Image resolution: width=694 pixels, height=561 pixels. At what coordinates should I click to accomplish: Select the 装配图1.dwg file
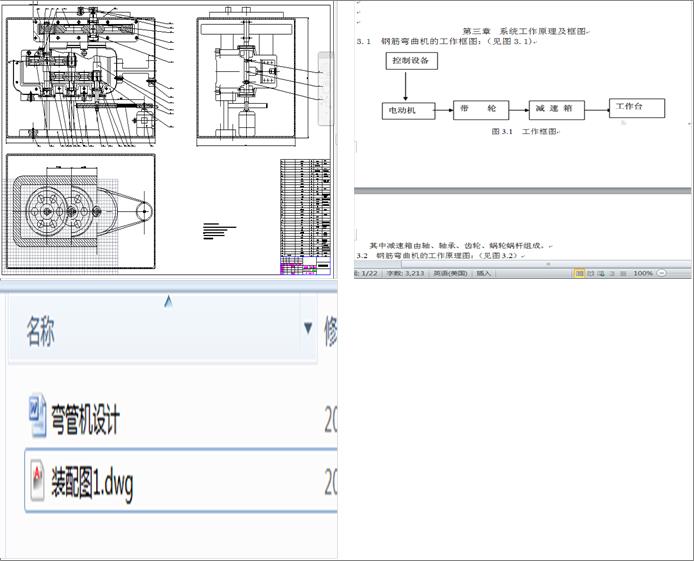click(181, 481)
